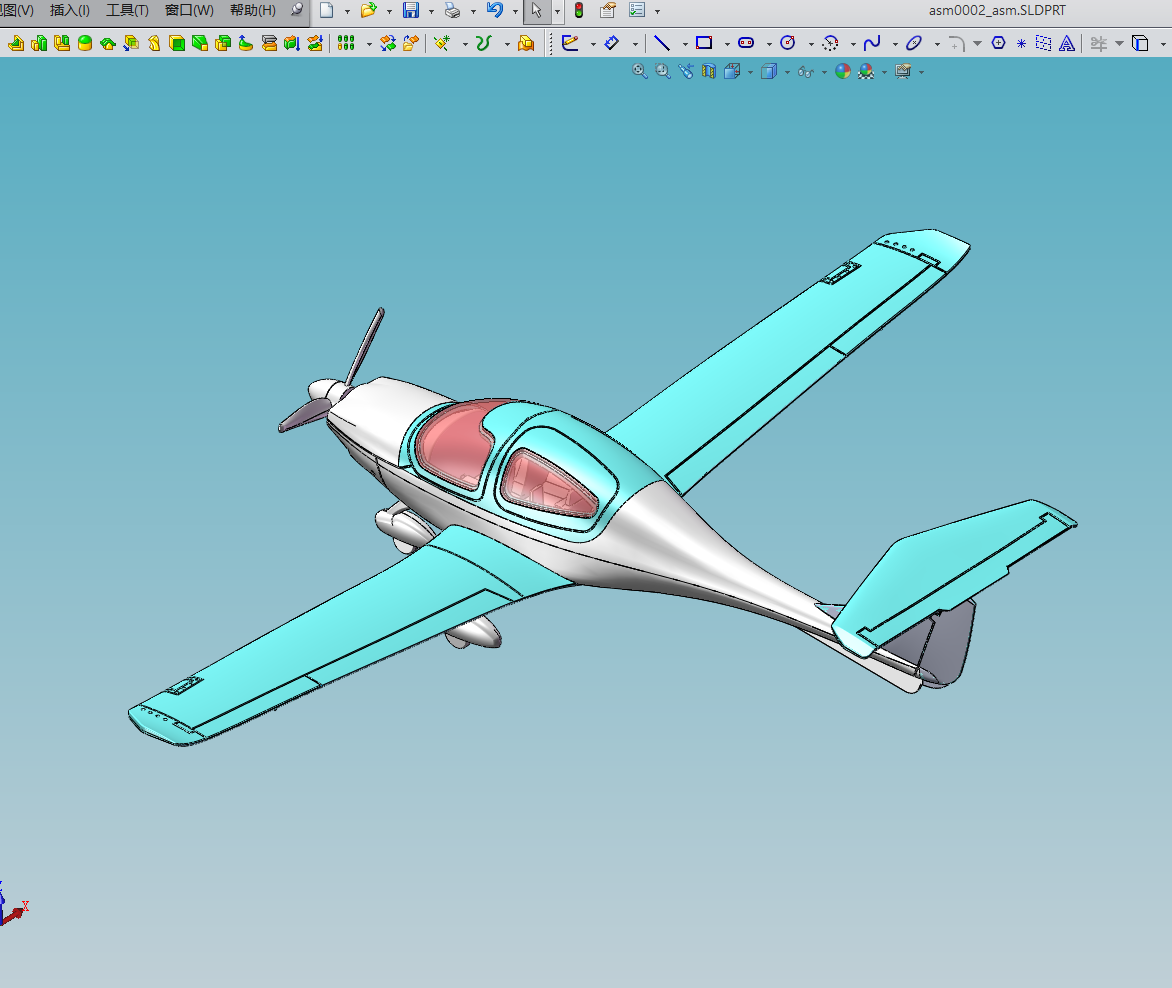
Task: Select the Circle sketch tool
Action: click(788, 43)
